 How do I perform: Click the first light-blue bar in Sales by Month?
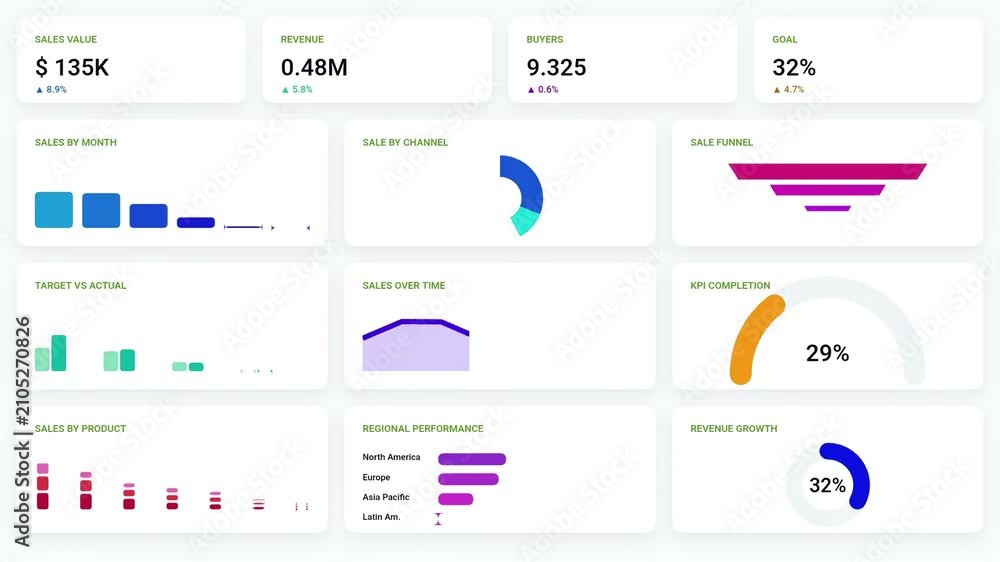click(x=54, y=210)
